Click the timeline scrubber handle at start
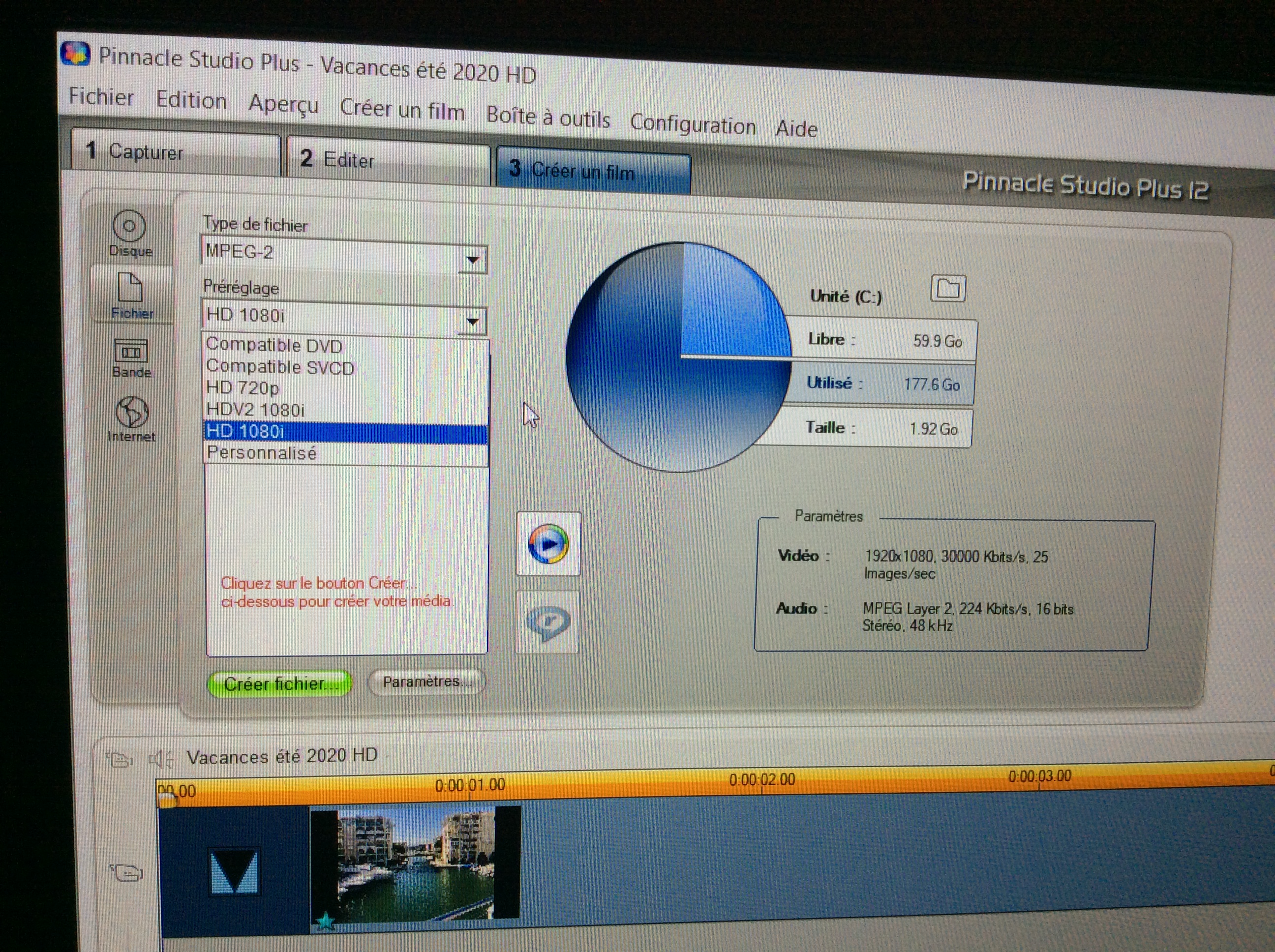1275x952 pixels. pos(167,801)
